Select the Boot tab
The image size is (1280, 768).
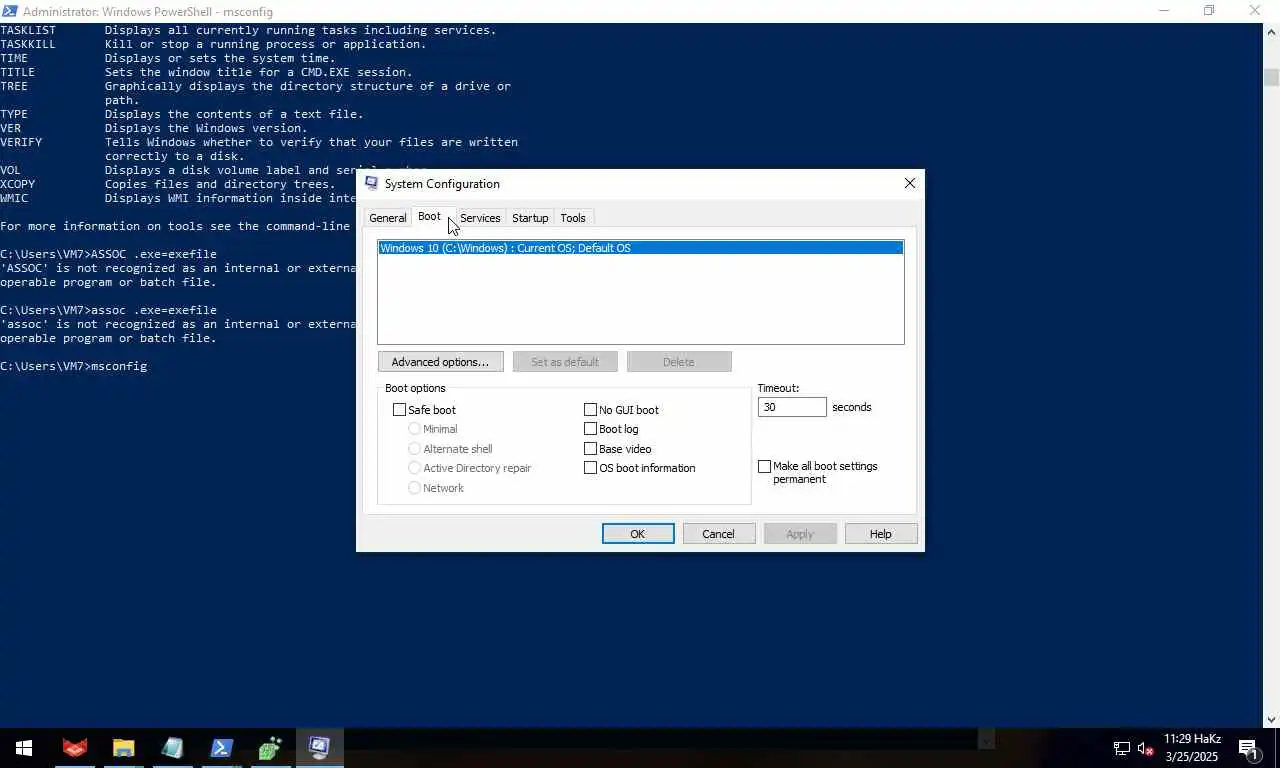429,216
